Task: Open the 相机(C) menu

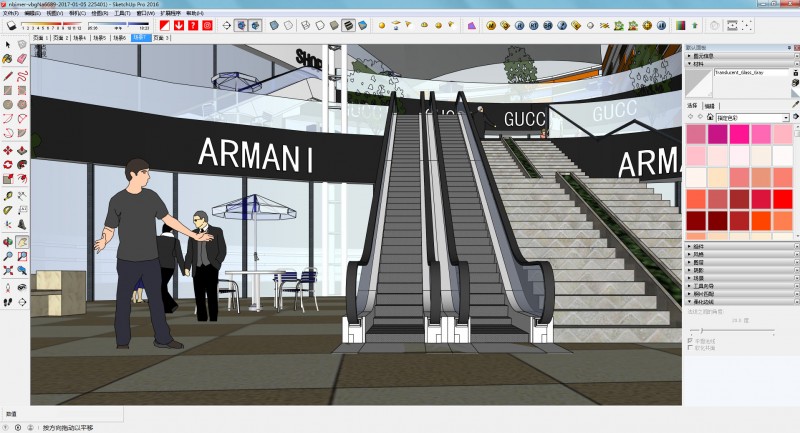Action: [78, 13]
